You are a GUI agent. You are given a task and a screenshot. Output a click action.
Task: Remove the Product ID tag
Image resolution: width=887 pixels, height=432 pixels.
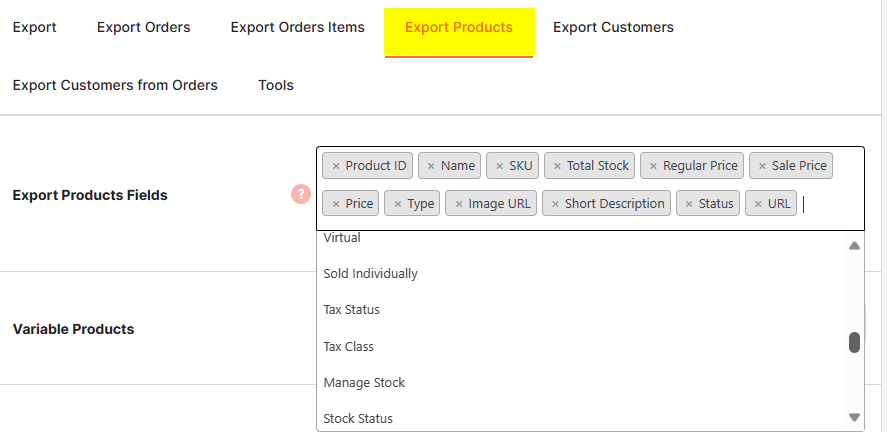(x=336, y=166)
